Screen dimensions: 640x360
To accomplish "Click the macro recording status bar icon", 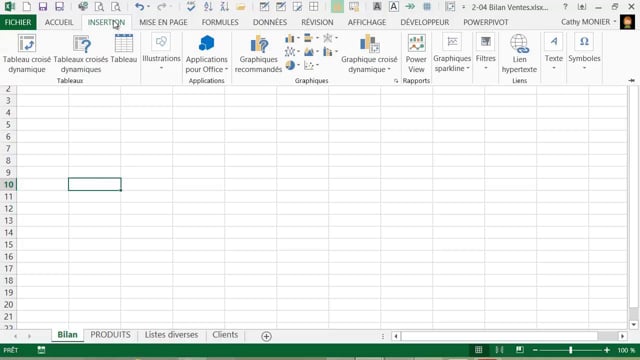I will pos(41,350).
